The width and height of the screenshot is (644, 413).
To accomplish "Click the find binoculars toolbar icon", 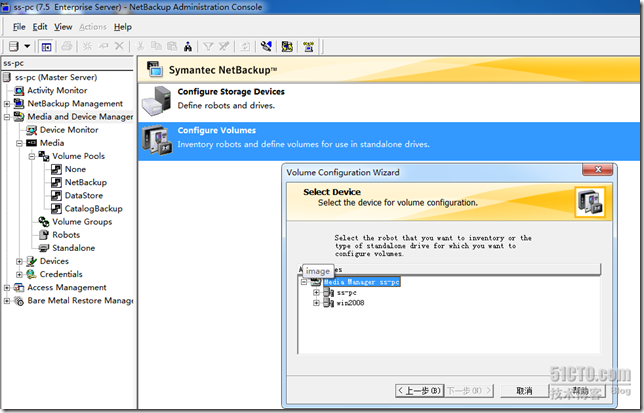I will (188, 47).
